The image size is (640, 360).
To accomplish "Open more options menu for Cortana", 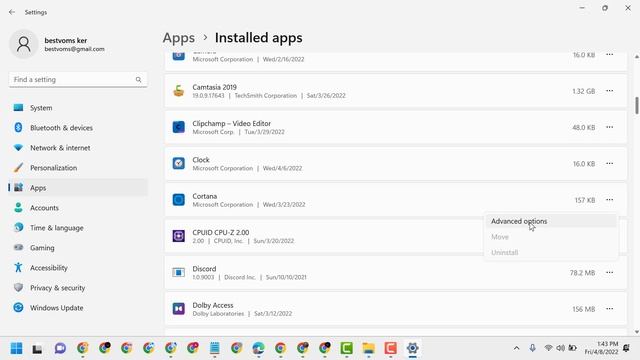I will pos(609,200).
